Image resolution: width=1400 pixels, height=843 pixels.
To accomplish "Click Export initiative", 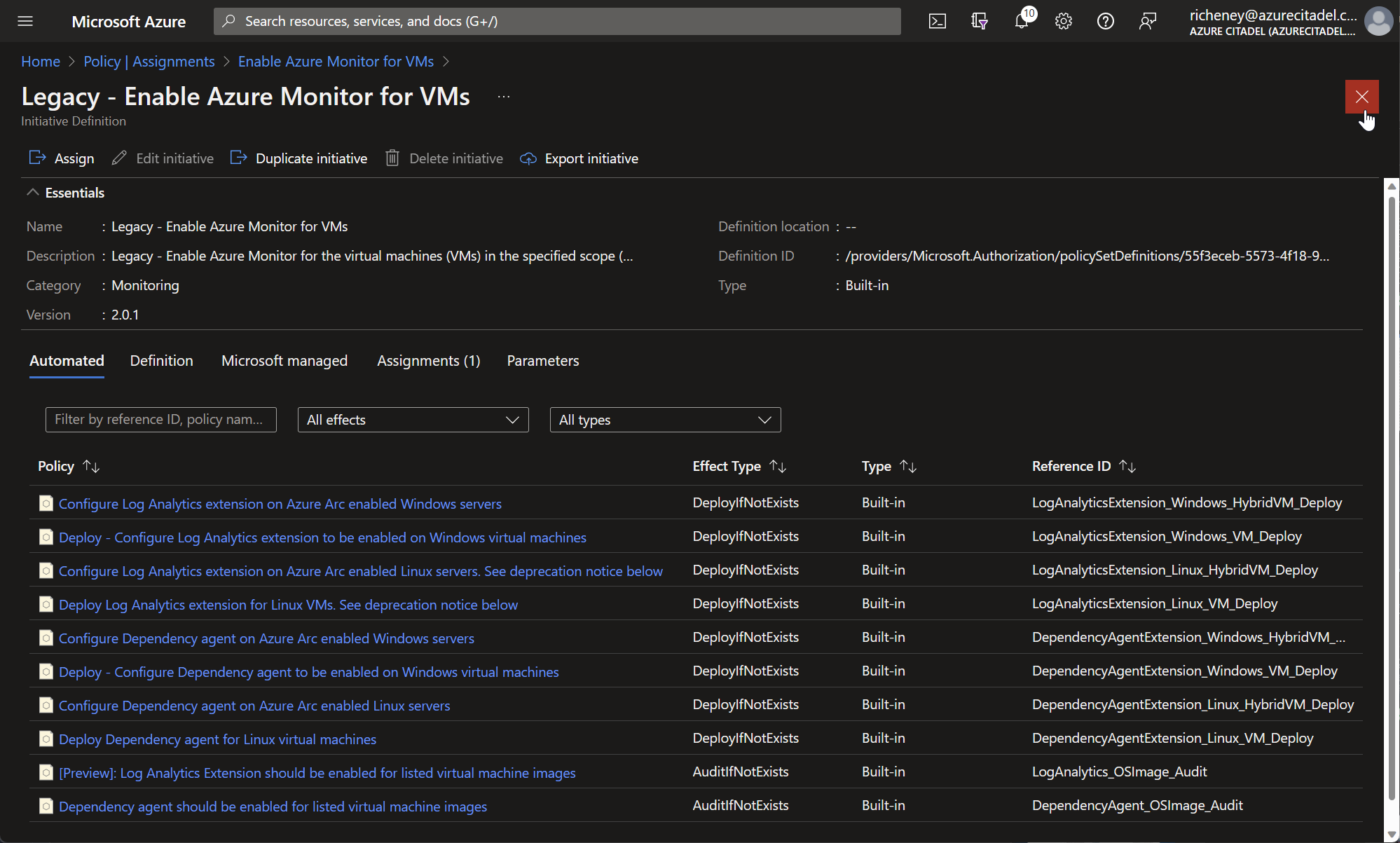I will click(x=579, y=158).
